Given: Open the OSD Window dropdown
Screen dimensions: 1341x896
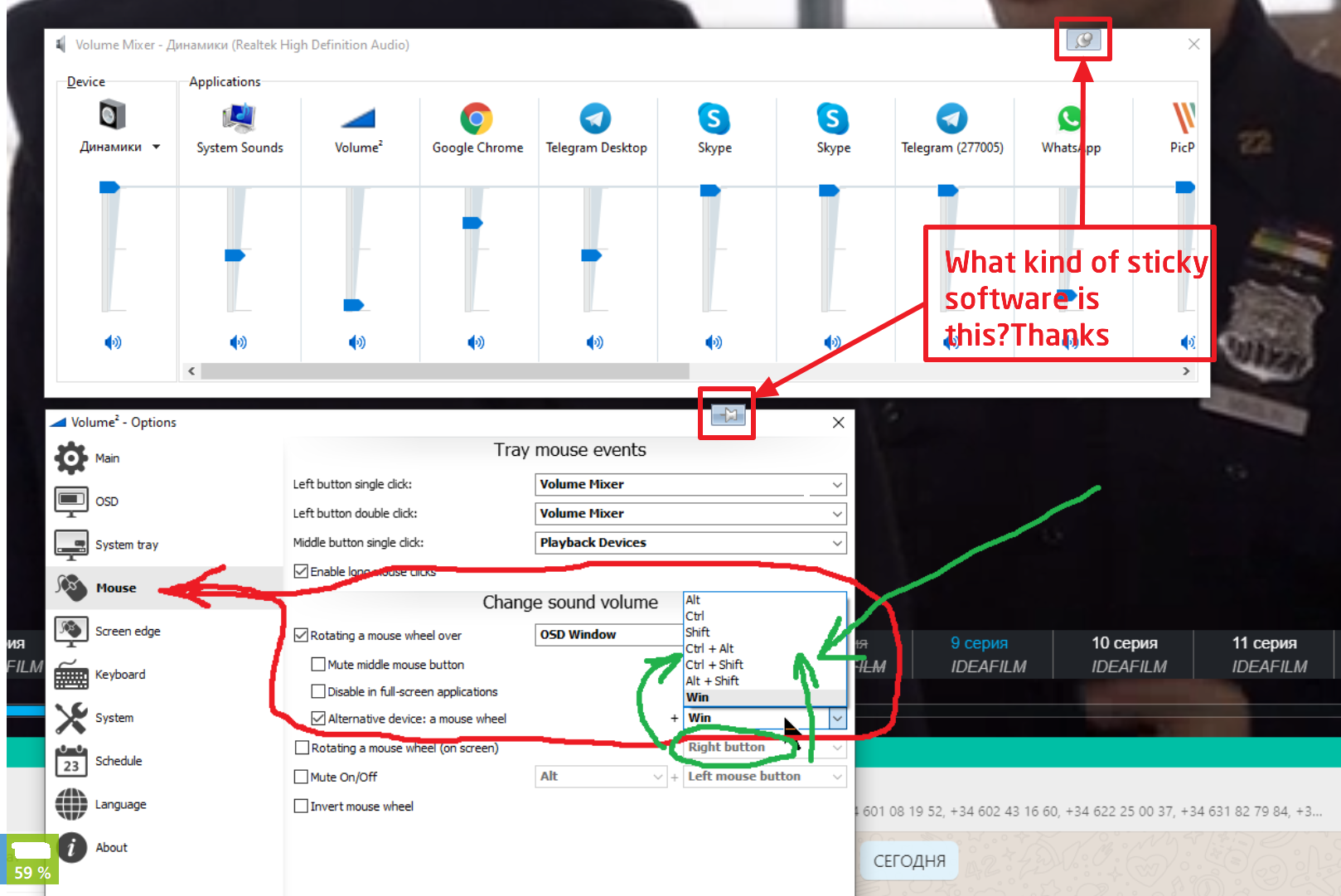Looking at the screenshot, I should (608, 635).
